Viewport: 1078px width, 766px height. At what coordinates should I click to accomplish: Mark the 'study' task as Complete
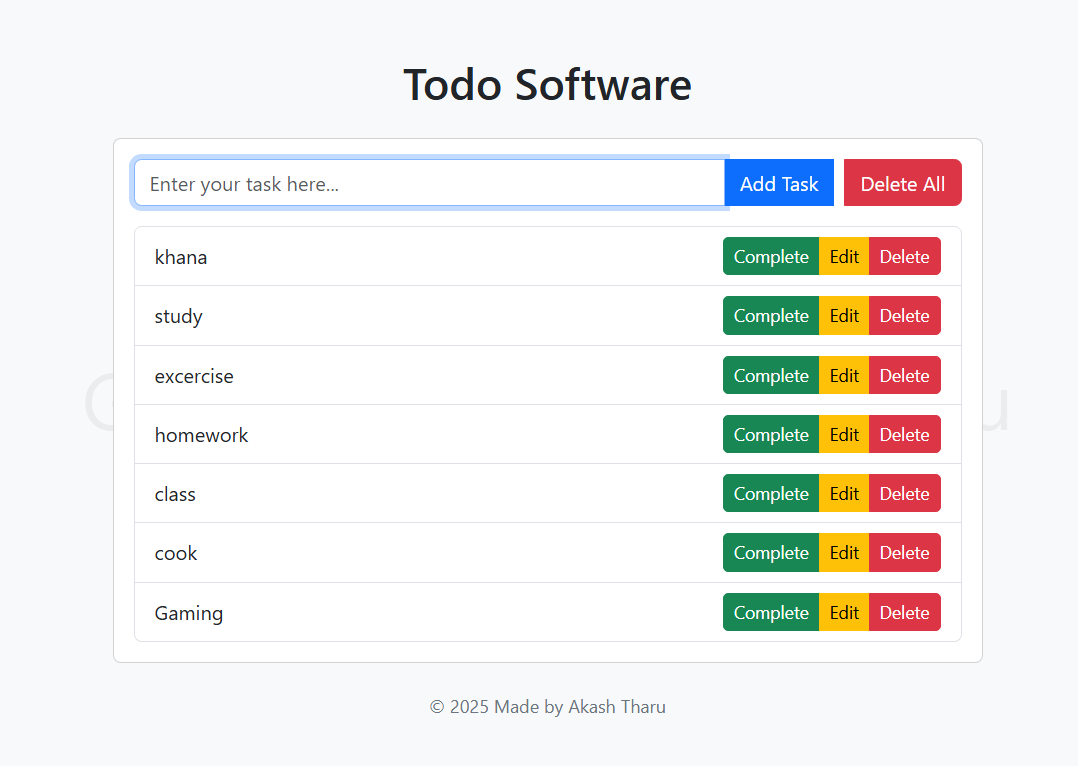770,315
